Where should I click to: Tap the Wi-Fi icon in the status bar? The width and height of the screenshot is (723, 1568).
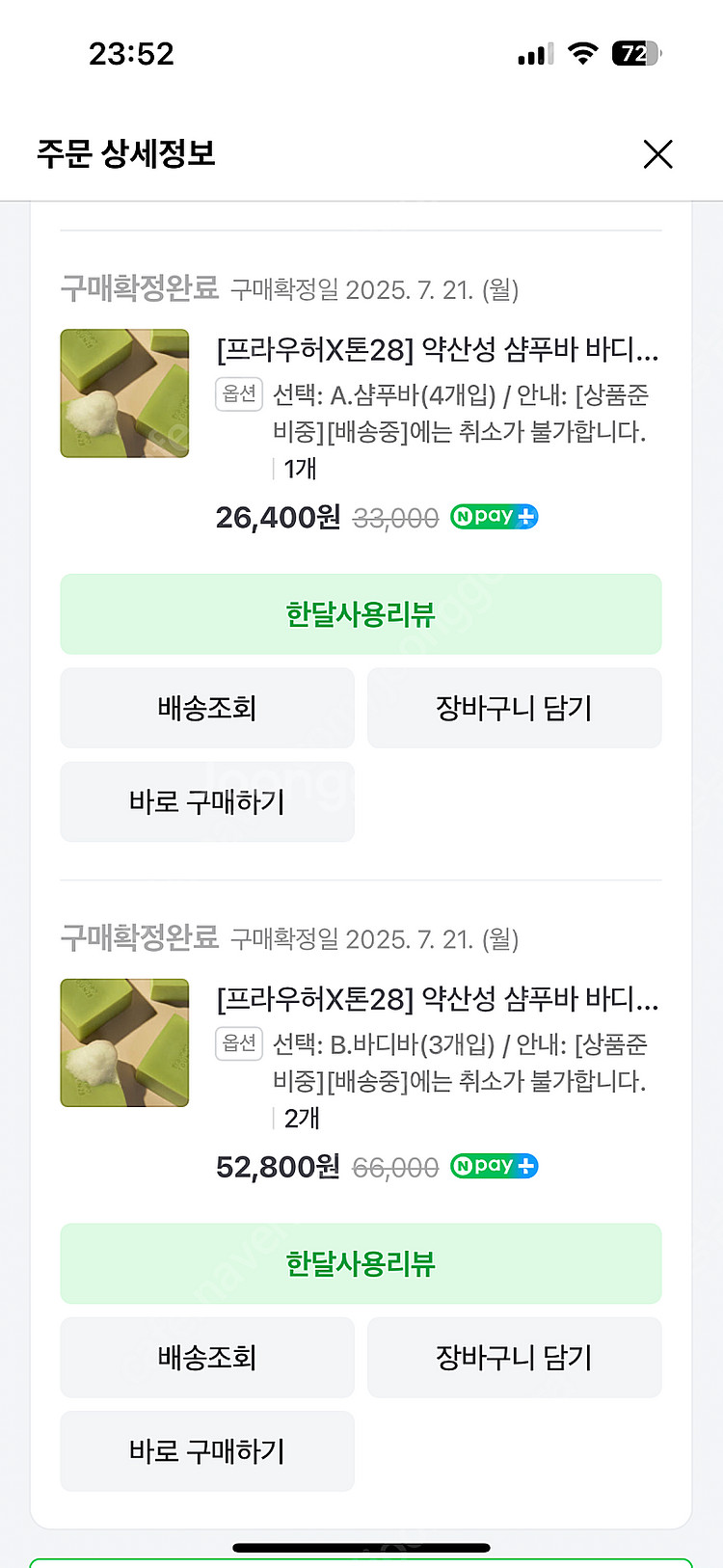click(x=582, y=53)
